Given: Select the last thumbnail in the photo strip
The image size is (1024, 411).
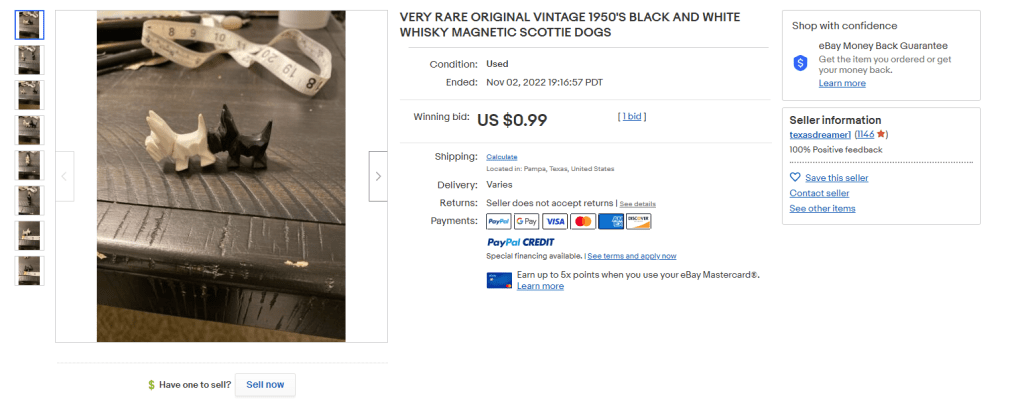Looking at the screenshot, I should click(x=30, y=270).
